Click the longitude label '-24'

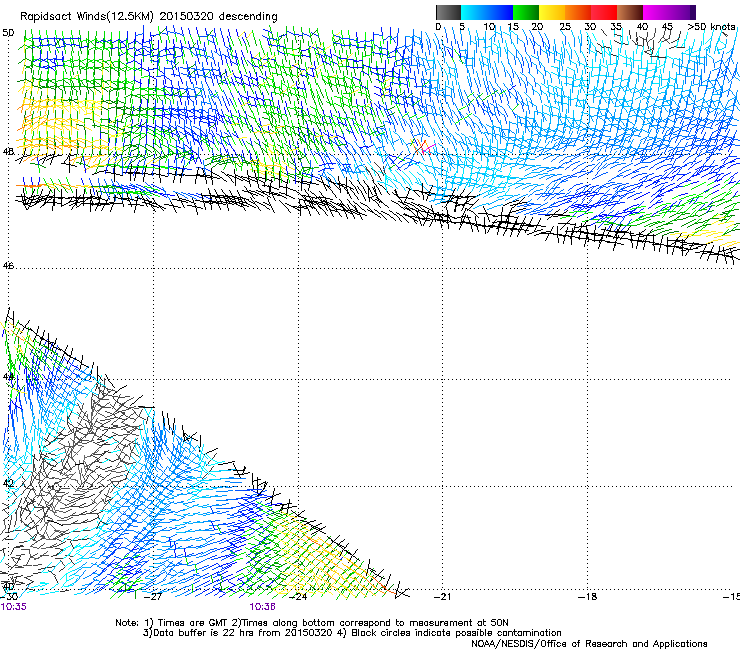click(x=297, y=596)
